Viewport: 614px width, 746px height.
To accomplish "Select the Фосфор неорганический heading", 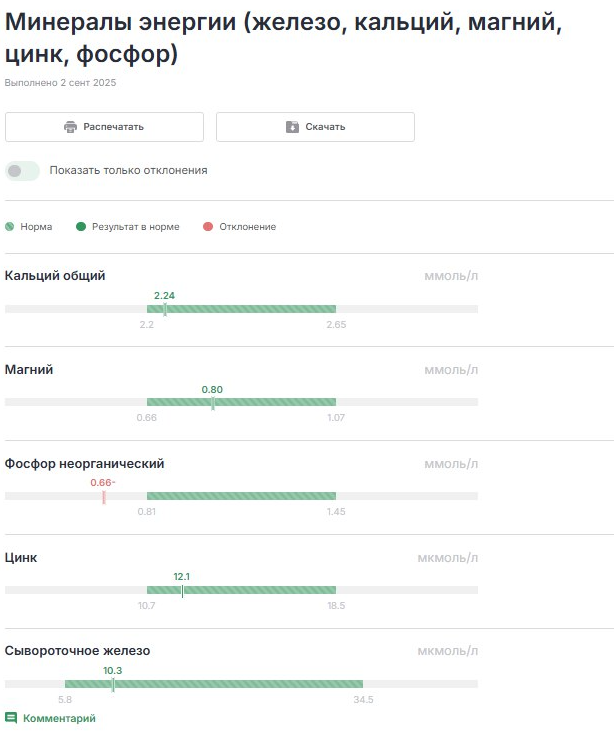I will coord(84,464).
